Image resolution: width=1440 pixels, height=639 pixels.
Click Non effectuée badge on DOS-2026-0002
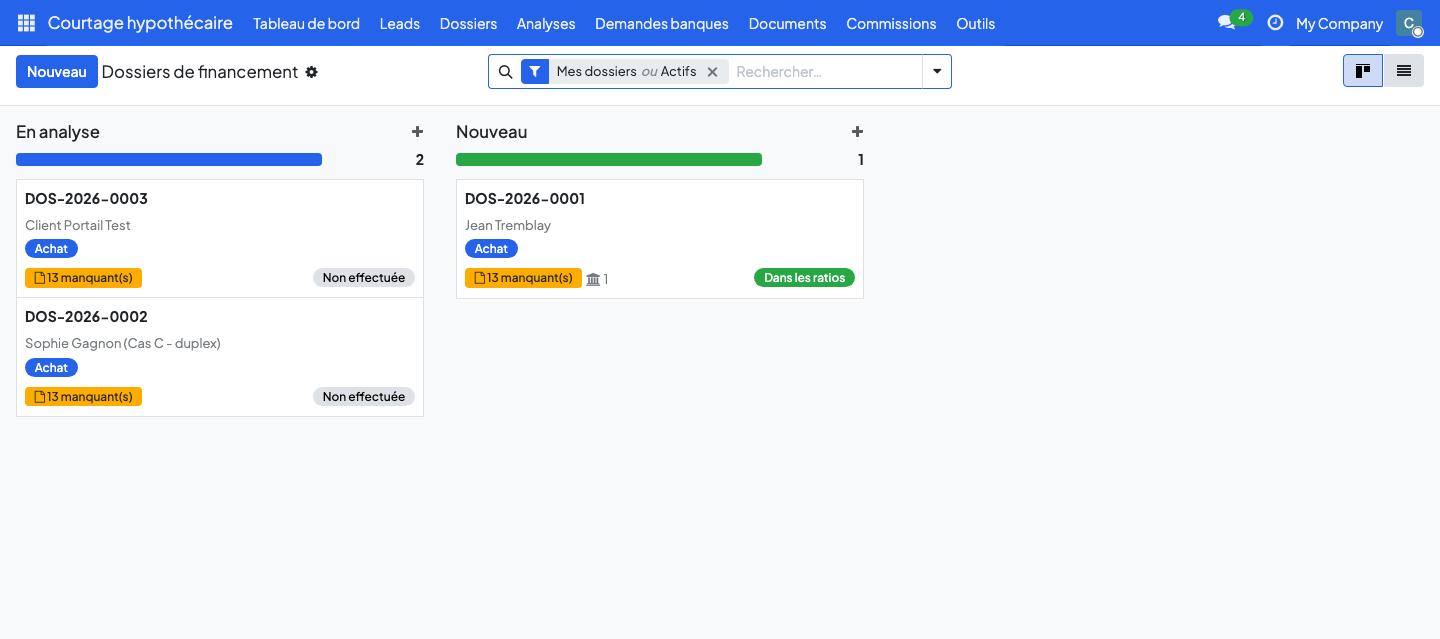click(364, 396)
